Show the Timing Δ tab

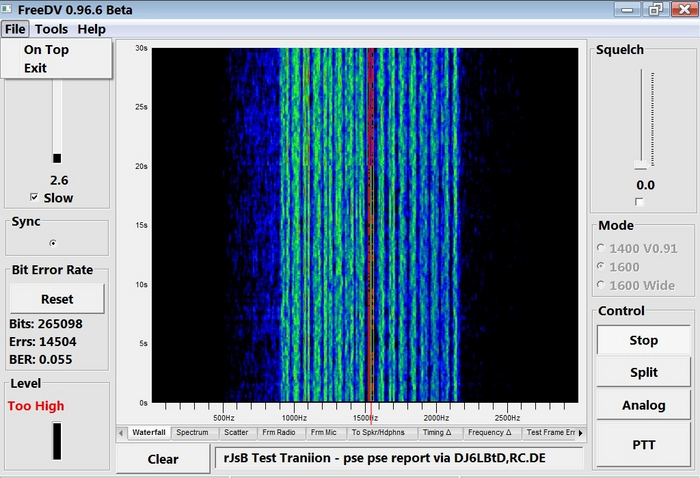point(437,432)
